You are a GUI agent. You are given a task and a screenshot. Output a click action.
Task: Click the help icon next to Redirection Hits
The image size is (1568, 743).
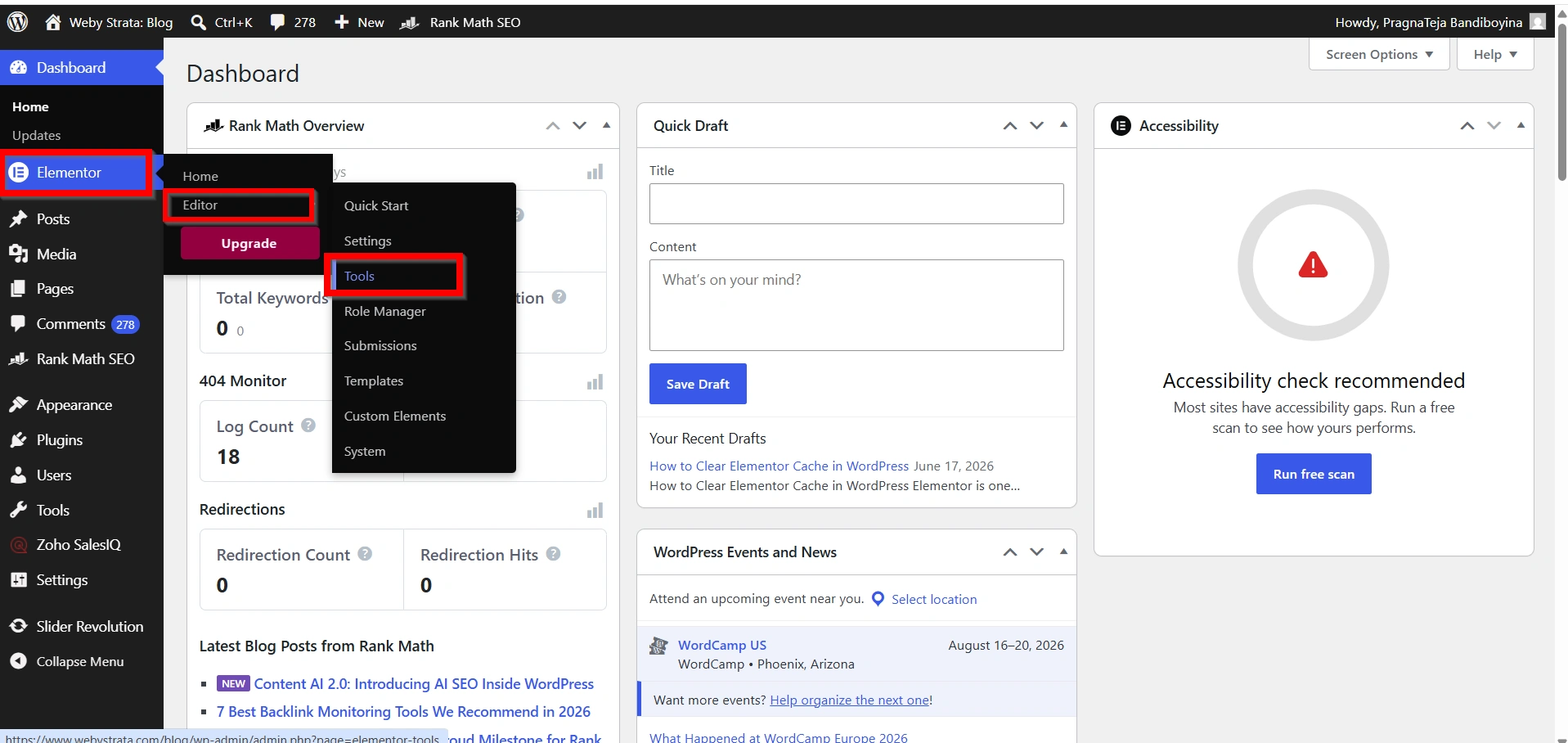[x=553, y=554]
